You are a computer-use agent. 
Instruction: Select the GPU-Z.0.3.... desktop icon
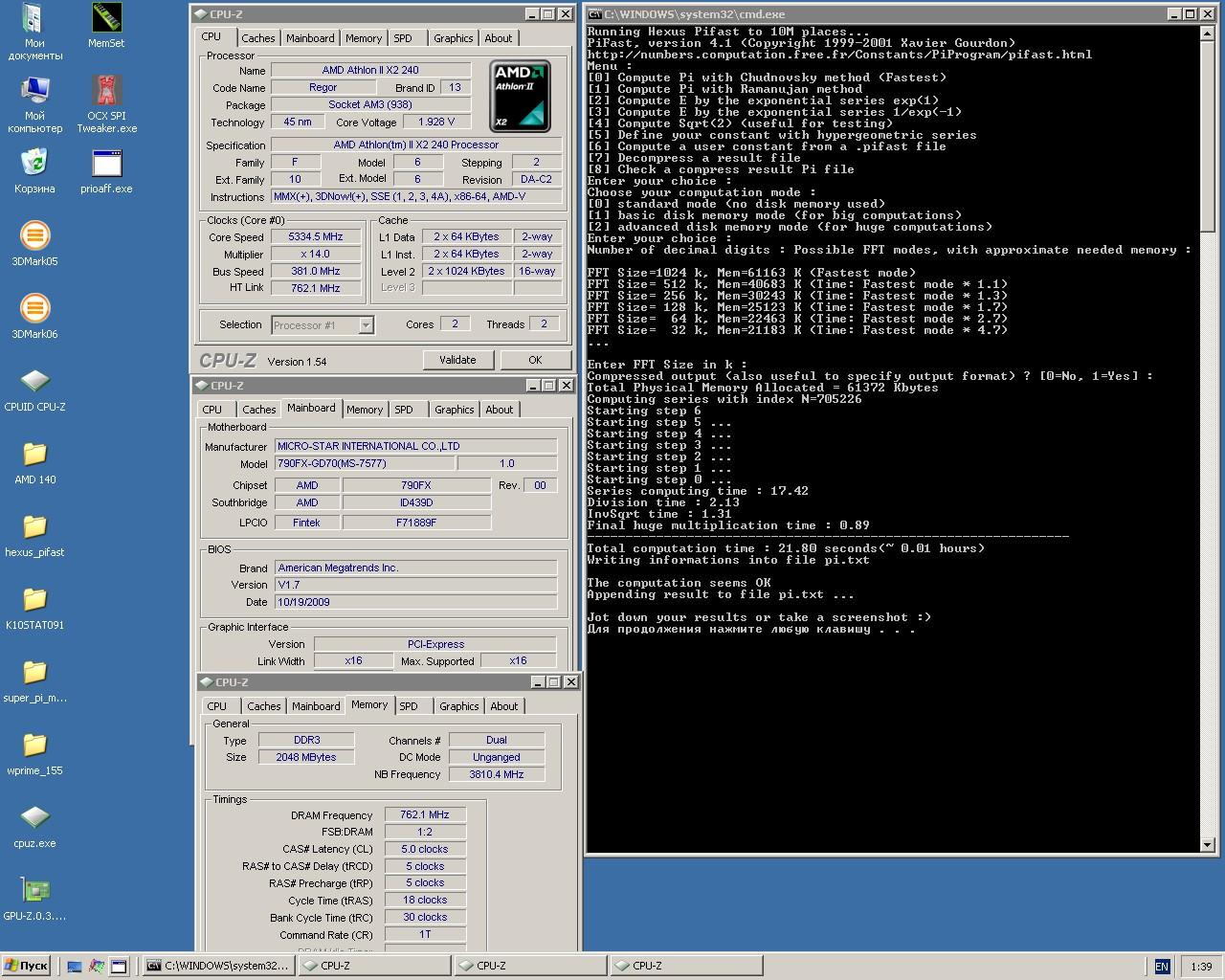coord(34,899)
